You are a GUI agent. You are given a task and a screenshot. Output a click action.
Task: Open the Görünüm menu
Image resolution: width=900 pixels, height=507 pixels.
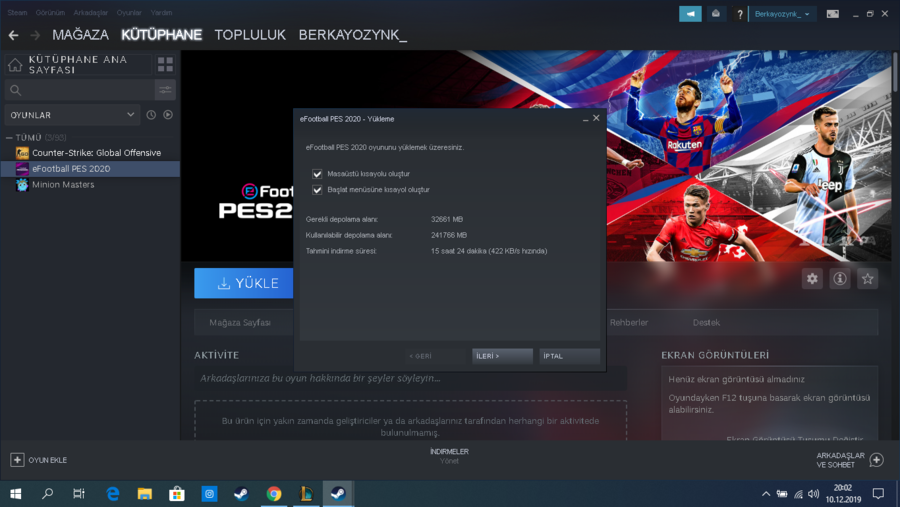50,13
